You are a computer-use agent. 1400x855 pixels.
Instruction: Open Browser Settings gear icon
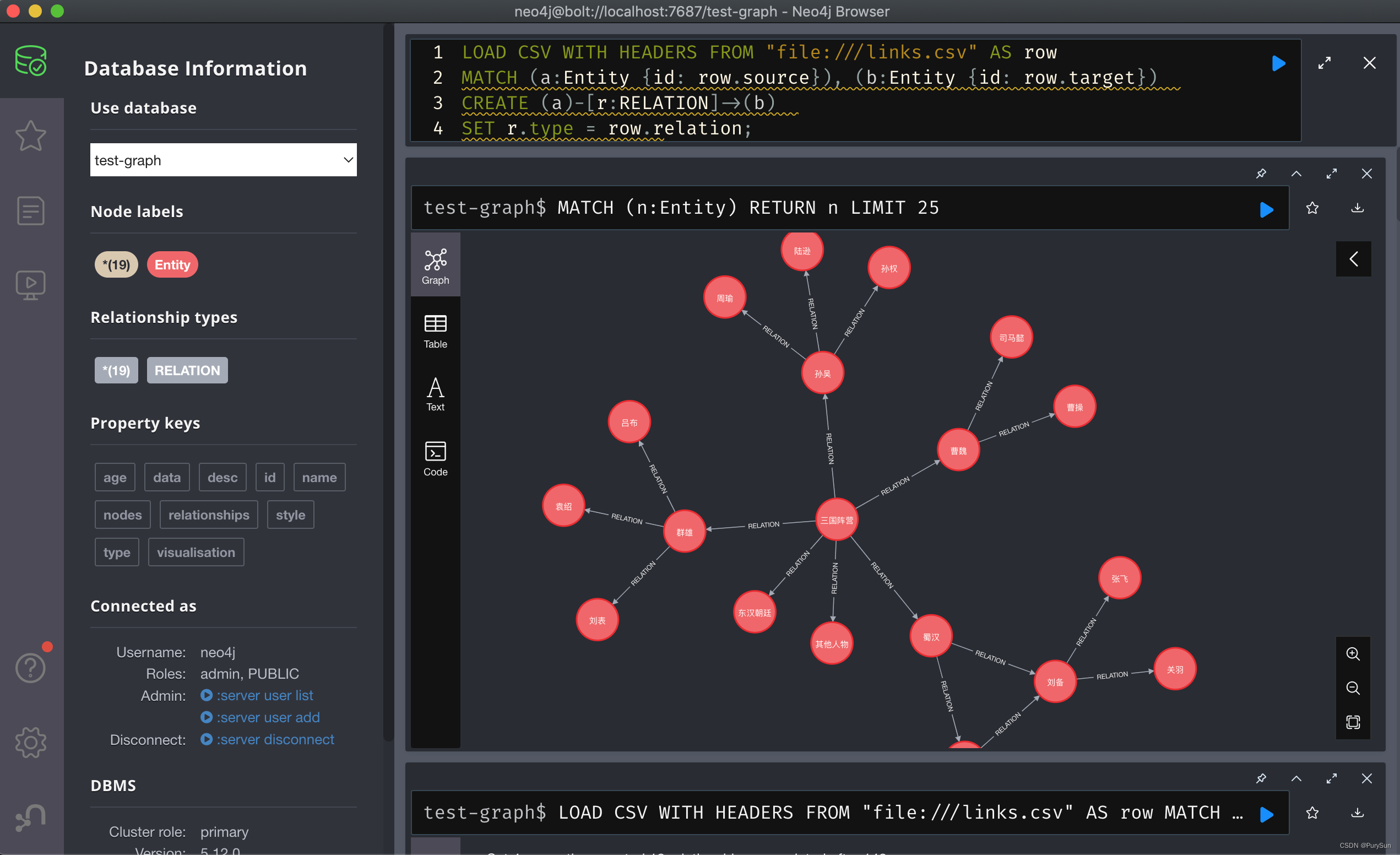pyautogui.click(x=31, y=742)
